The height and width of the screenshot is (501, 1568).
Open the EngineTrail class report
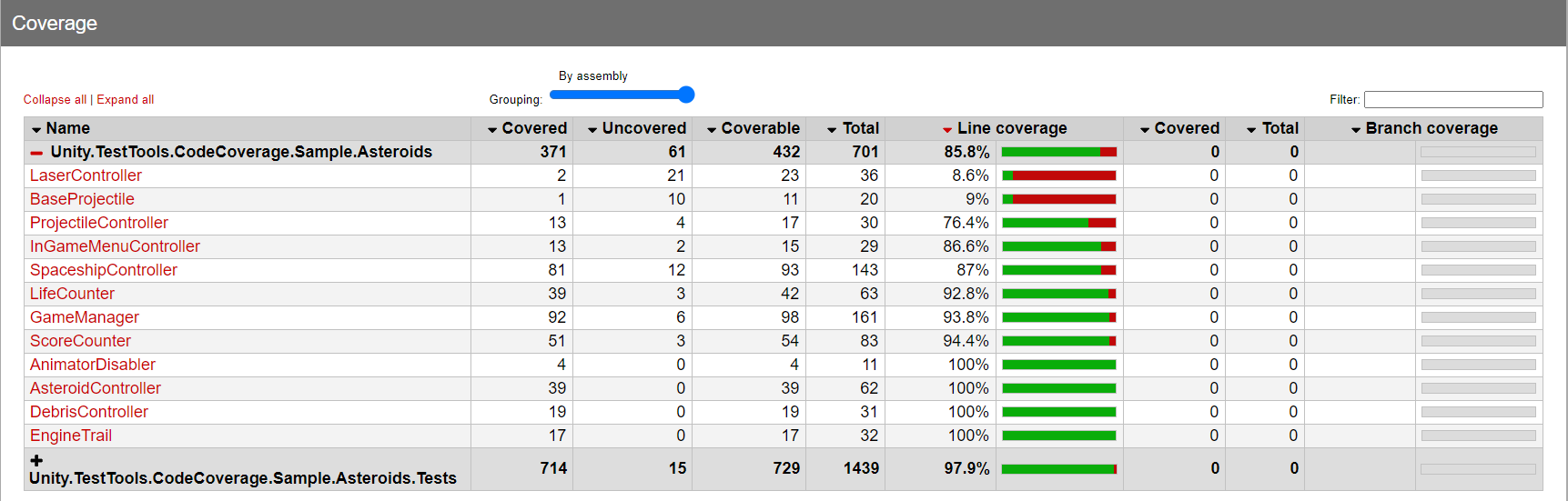(x=70, y=436)
